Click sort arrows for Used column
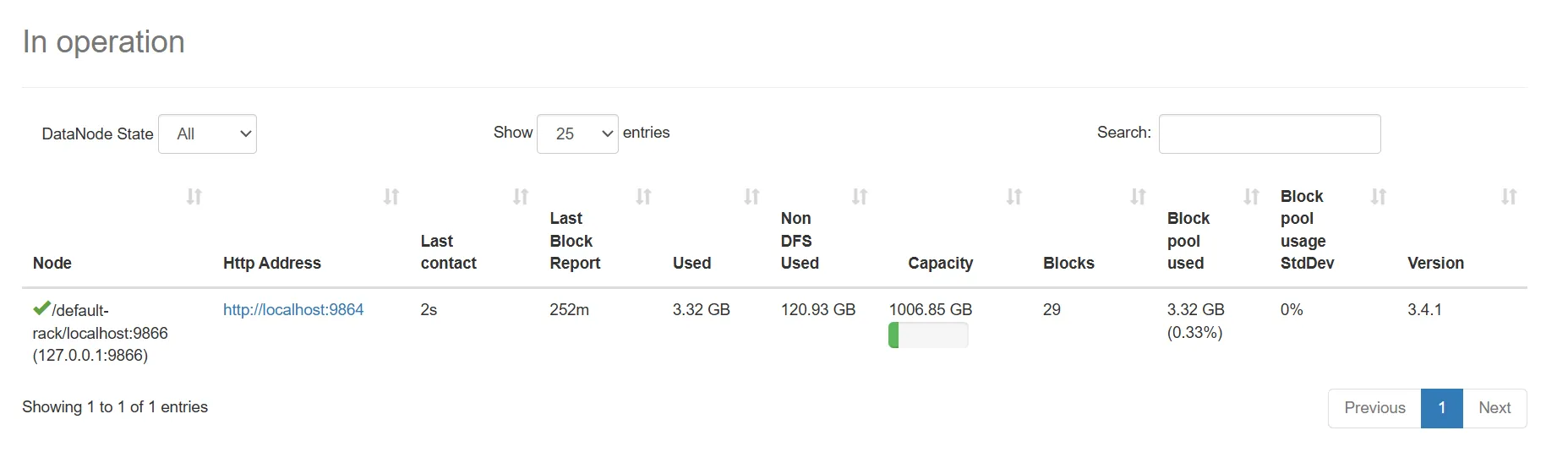This screenshot has width=1568, height=463. (751, 197)
